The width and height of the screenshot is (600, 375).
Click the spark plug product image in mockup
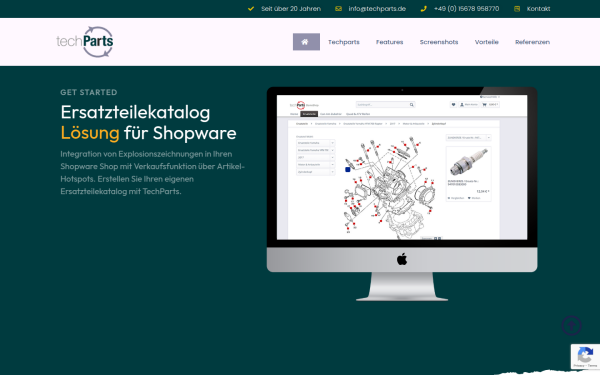469,162
